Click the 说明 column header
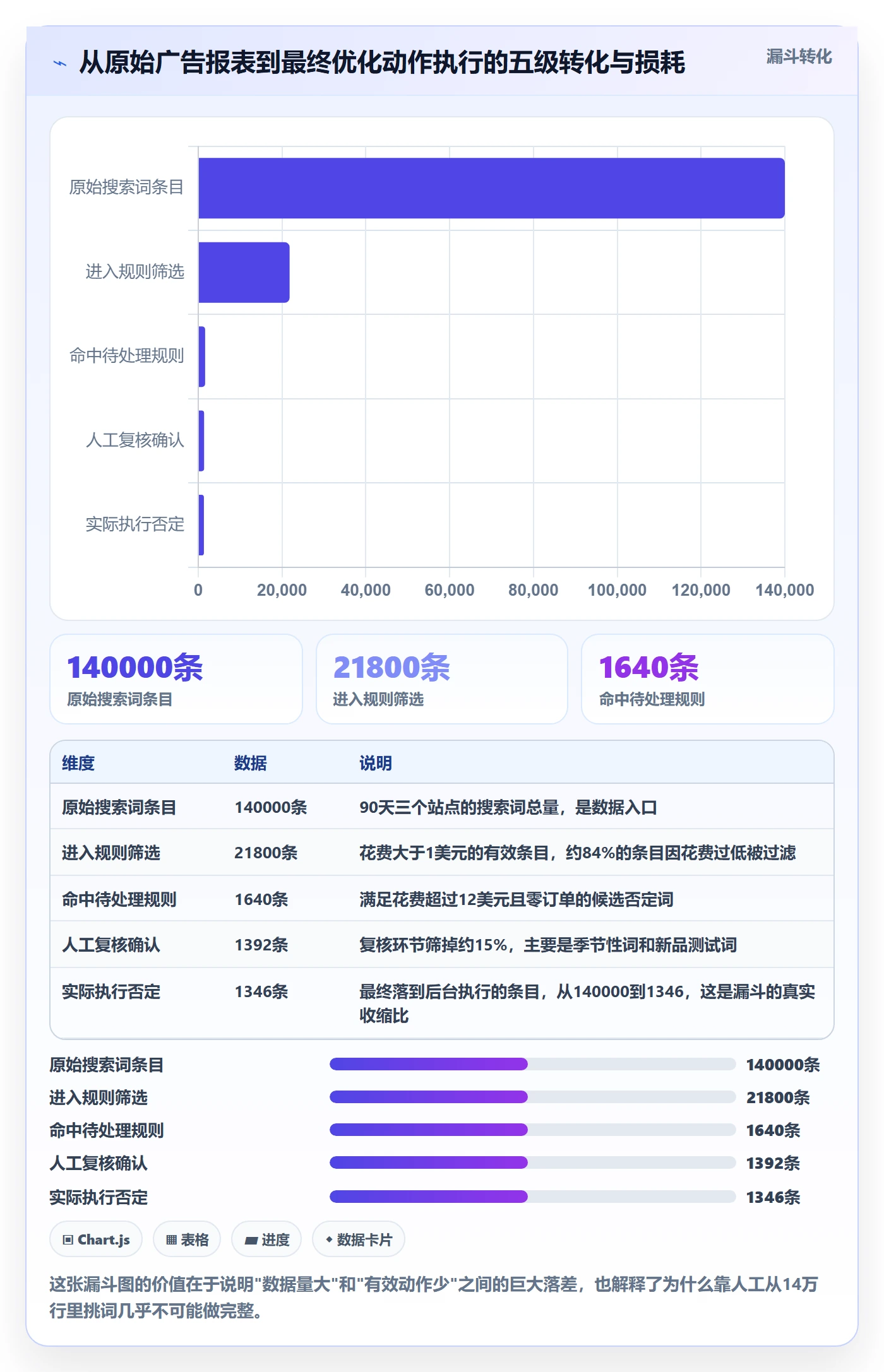Viewport: 884px width, 1372px height. click(x=376, y=763)
